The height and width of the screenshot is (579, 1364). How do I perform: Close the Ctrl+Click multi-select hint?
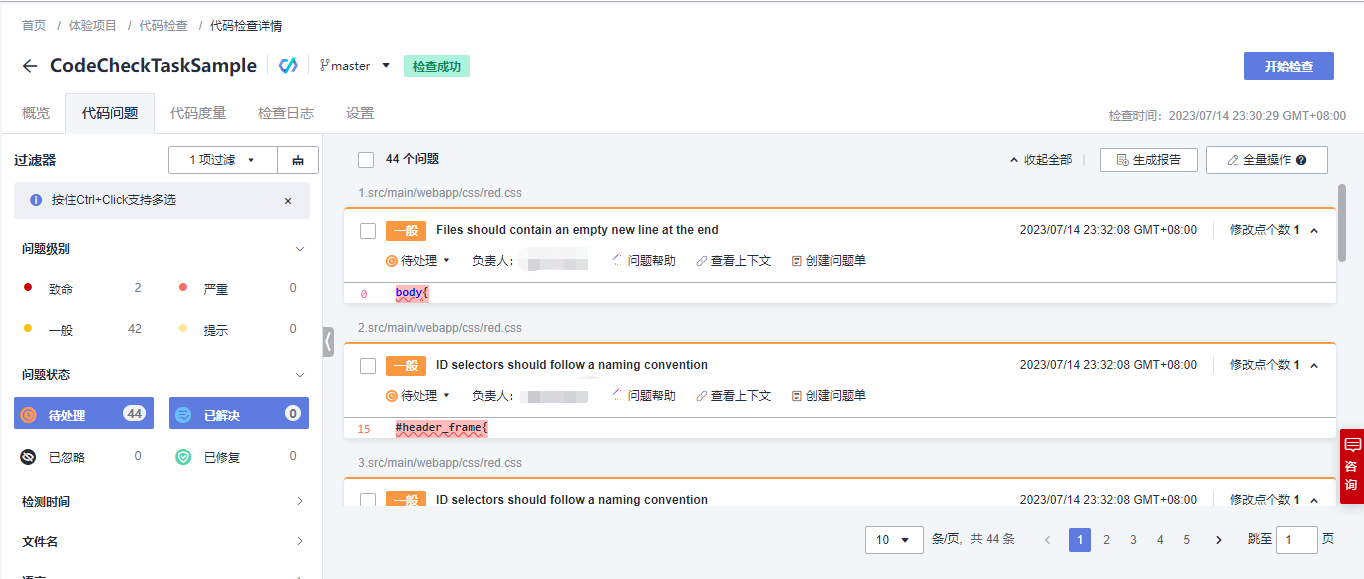pos(288,200)
